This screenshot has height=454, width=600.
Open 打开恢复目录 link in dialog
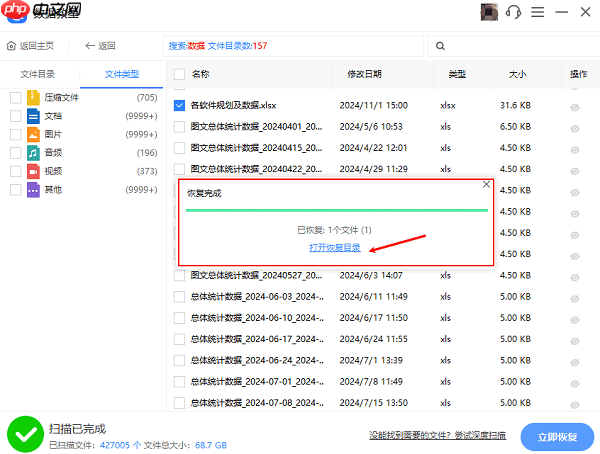335,248
